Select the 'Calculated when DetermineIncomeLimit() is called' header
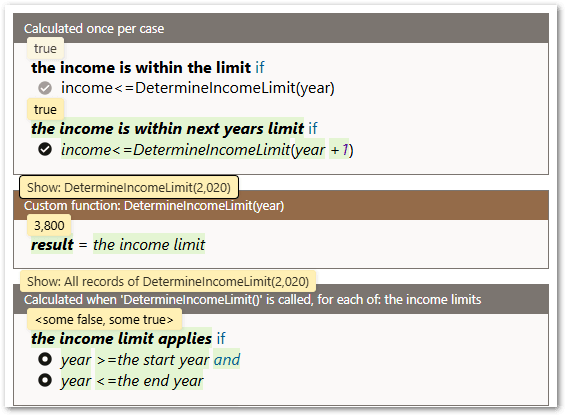The image size is (566, 416). pos(281,299)
